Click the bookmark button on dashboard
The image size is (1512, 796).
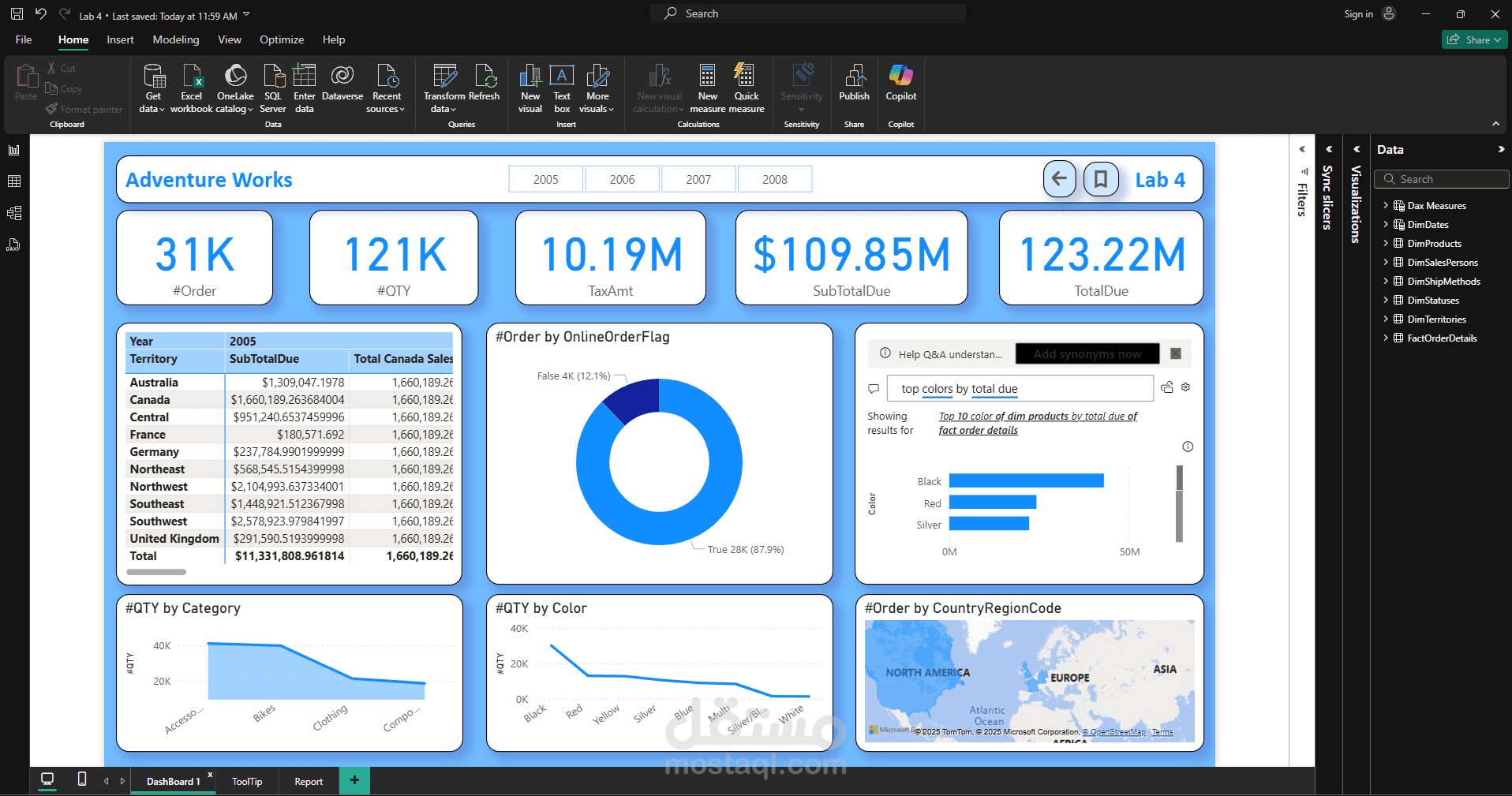pyautogui.click(x=1101, y=179)
